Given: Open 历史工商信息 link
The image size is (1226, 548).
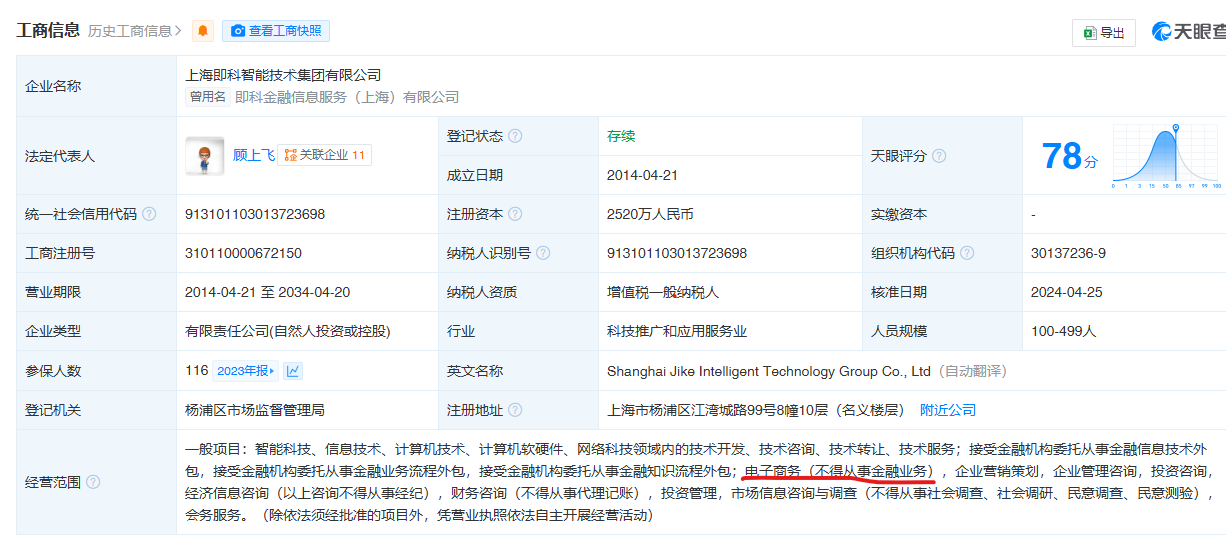Looking at the screenshot, I should pos(135,31).
